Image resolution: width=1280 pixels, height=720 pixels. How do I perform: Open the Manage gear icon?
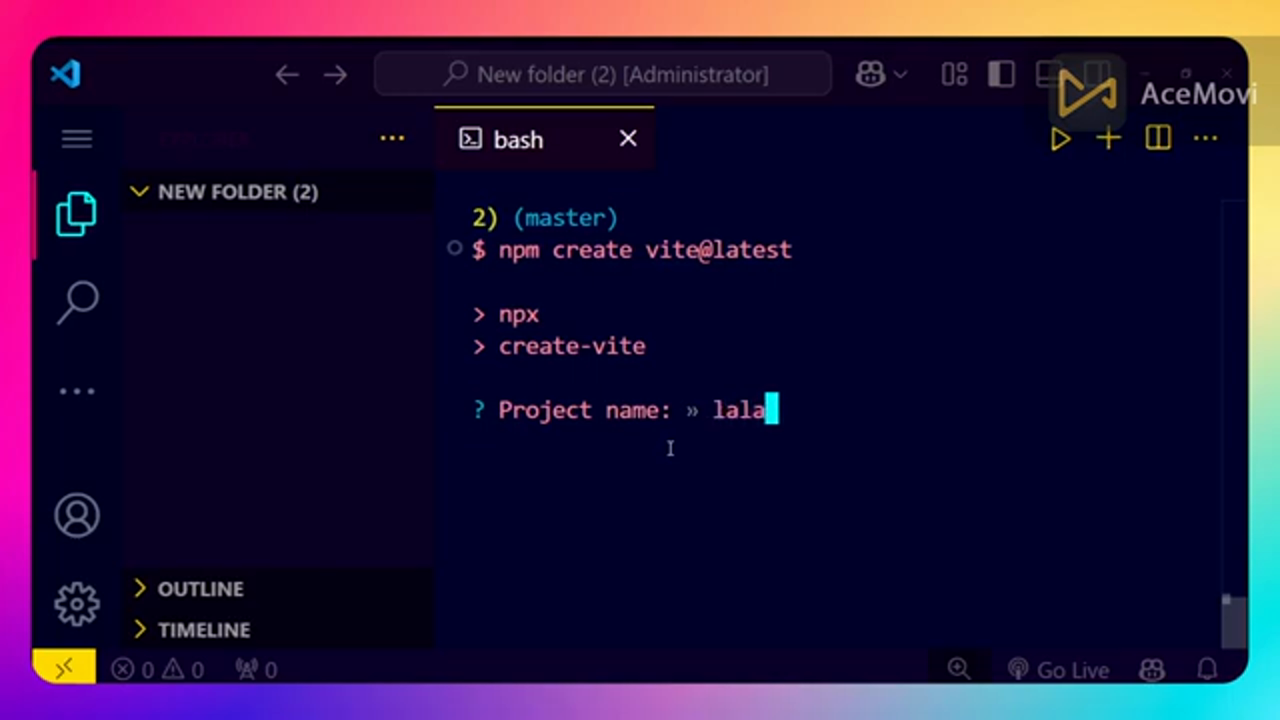click(x=77, y=604)
